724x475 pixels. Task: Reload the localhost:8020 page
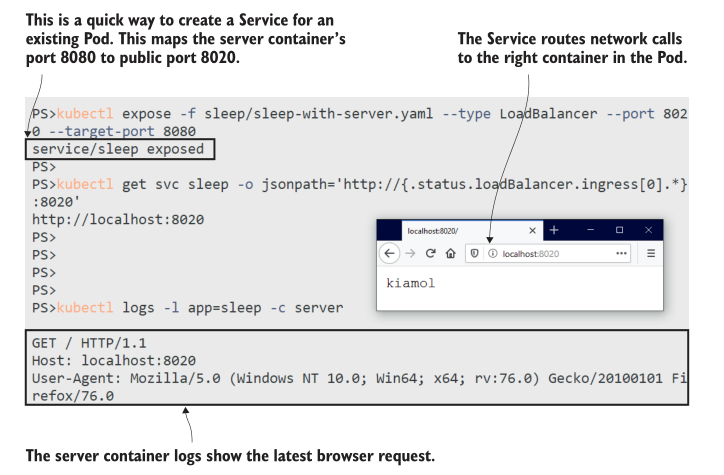(430, 255)
